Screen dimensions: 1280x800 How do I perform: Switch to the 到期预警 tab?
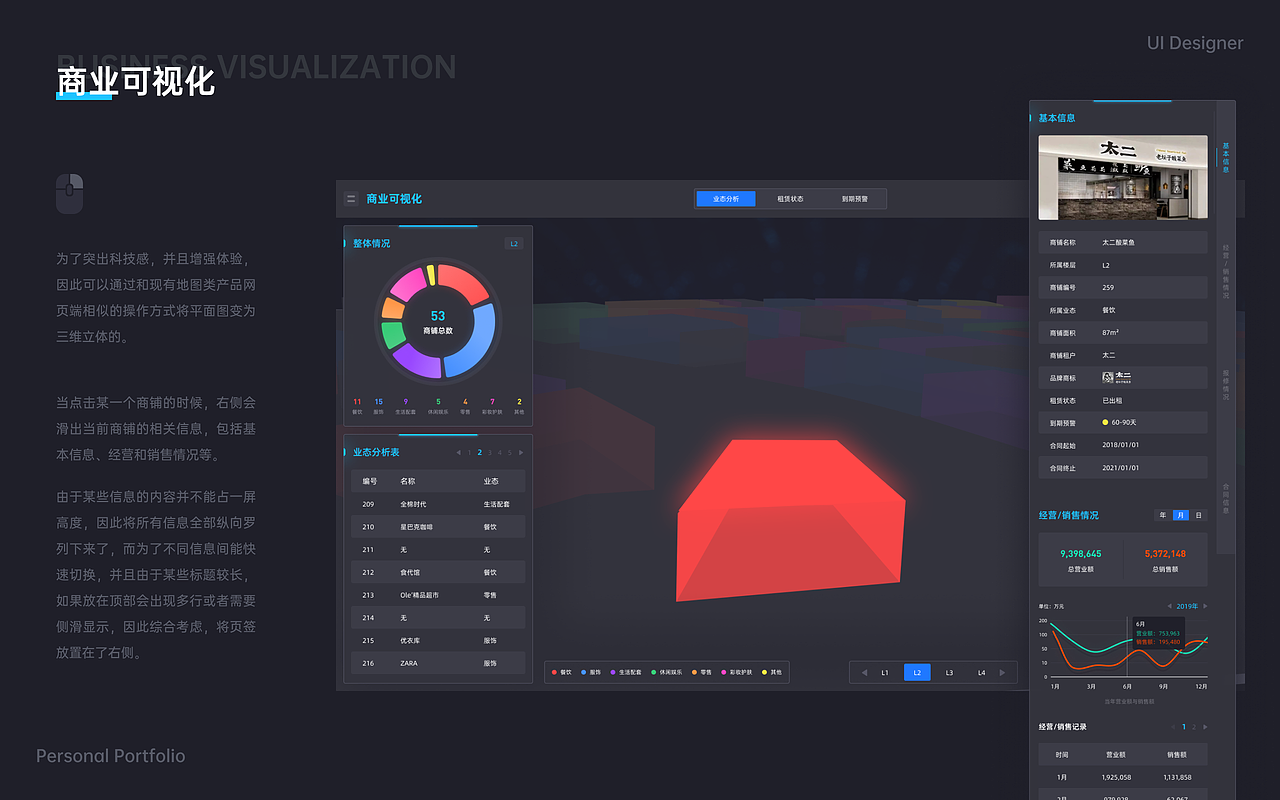854,199
